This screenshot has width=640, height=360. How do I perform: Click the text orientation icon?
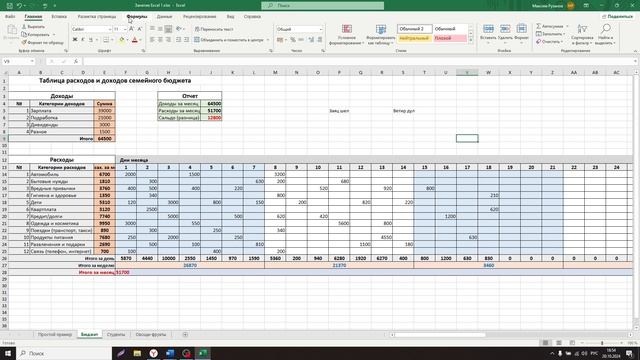coord(179,29)
